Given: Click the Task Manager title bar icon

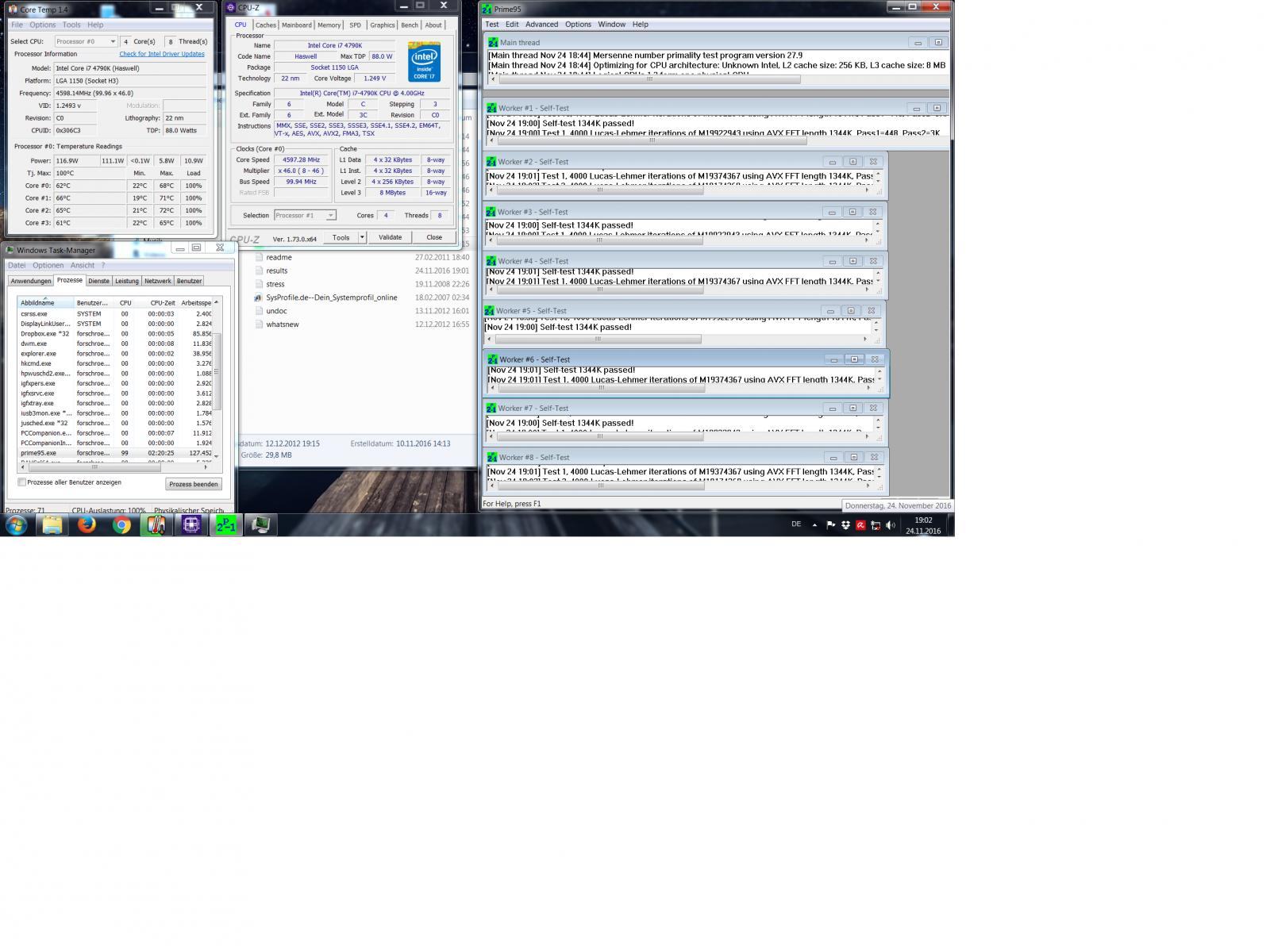Looking at the screenshot, I should 10,251.
